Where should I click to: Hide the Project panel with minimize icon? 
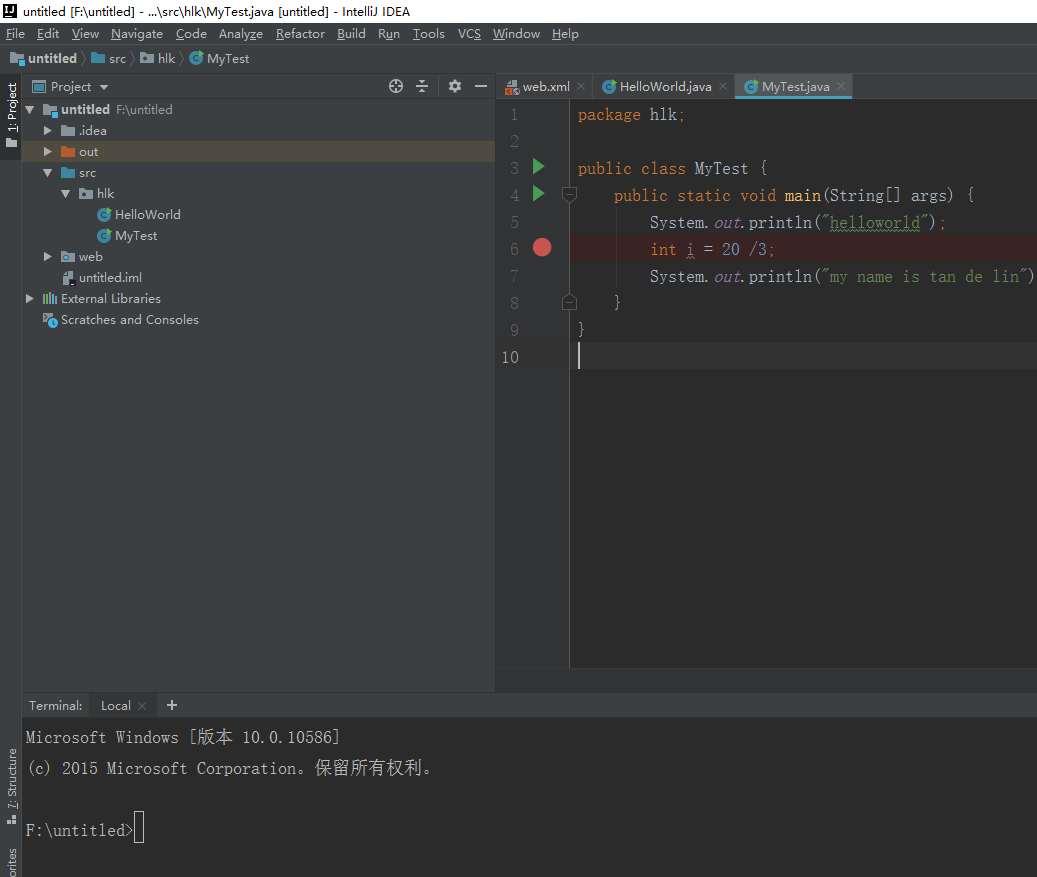tap(481, 86)
